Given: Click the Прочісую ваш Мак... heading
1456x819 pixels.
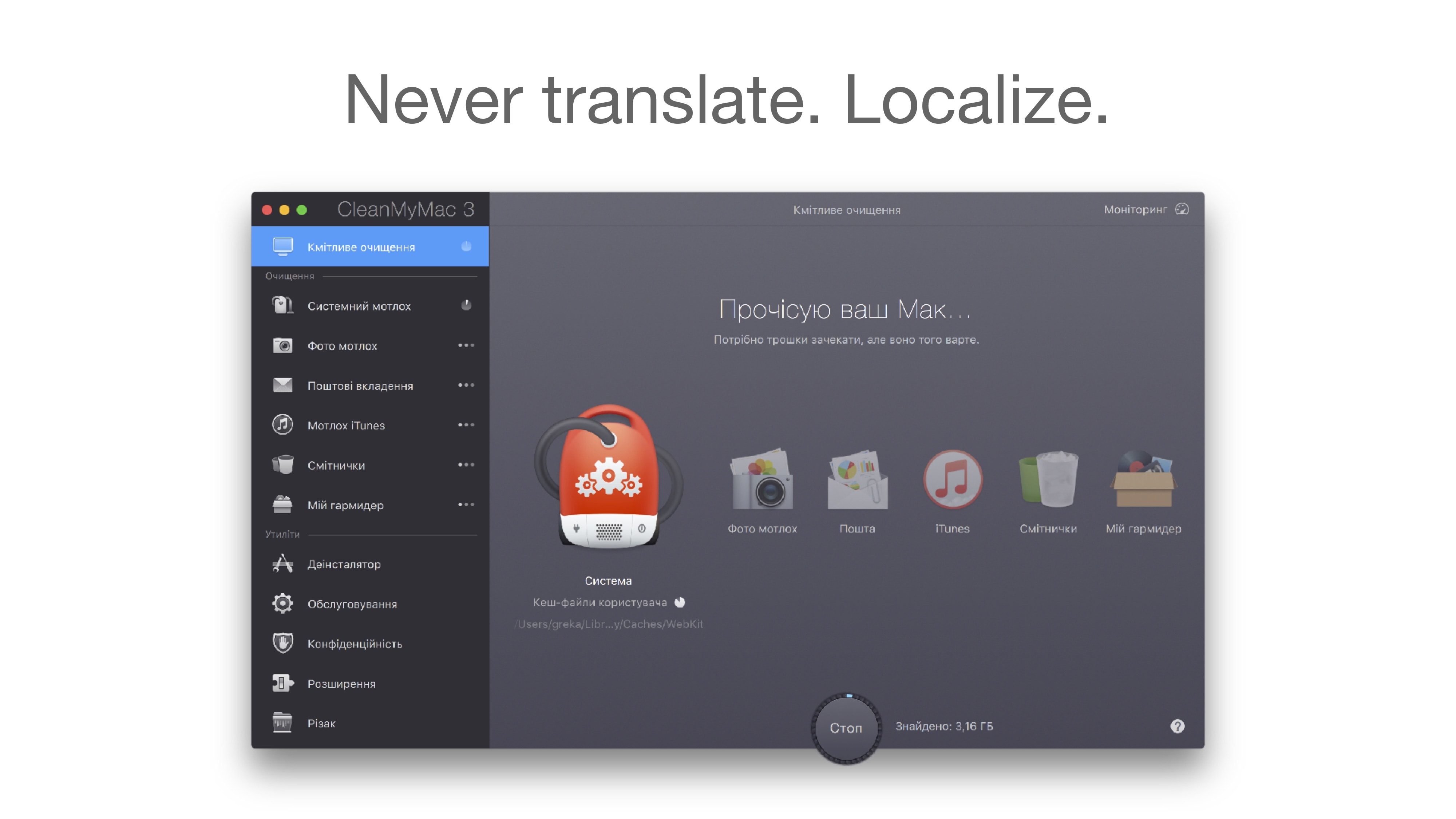Looking at the screenshot, I should point(845,310).
